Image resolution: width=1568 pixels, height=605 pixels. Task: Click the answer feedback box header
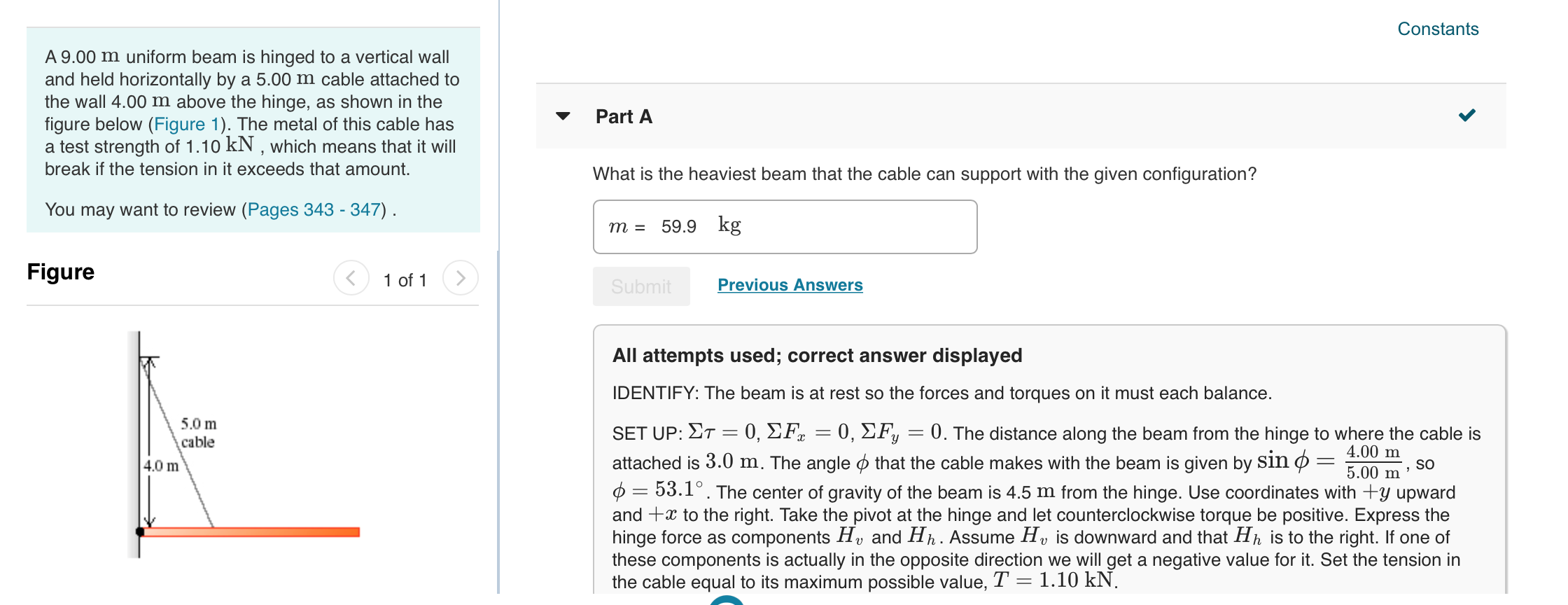(816, 355)
